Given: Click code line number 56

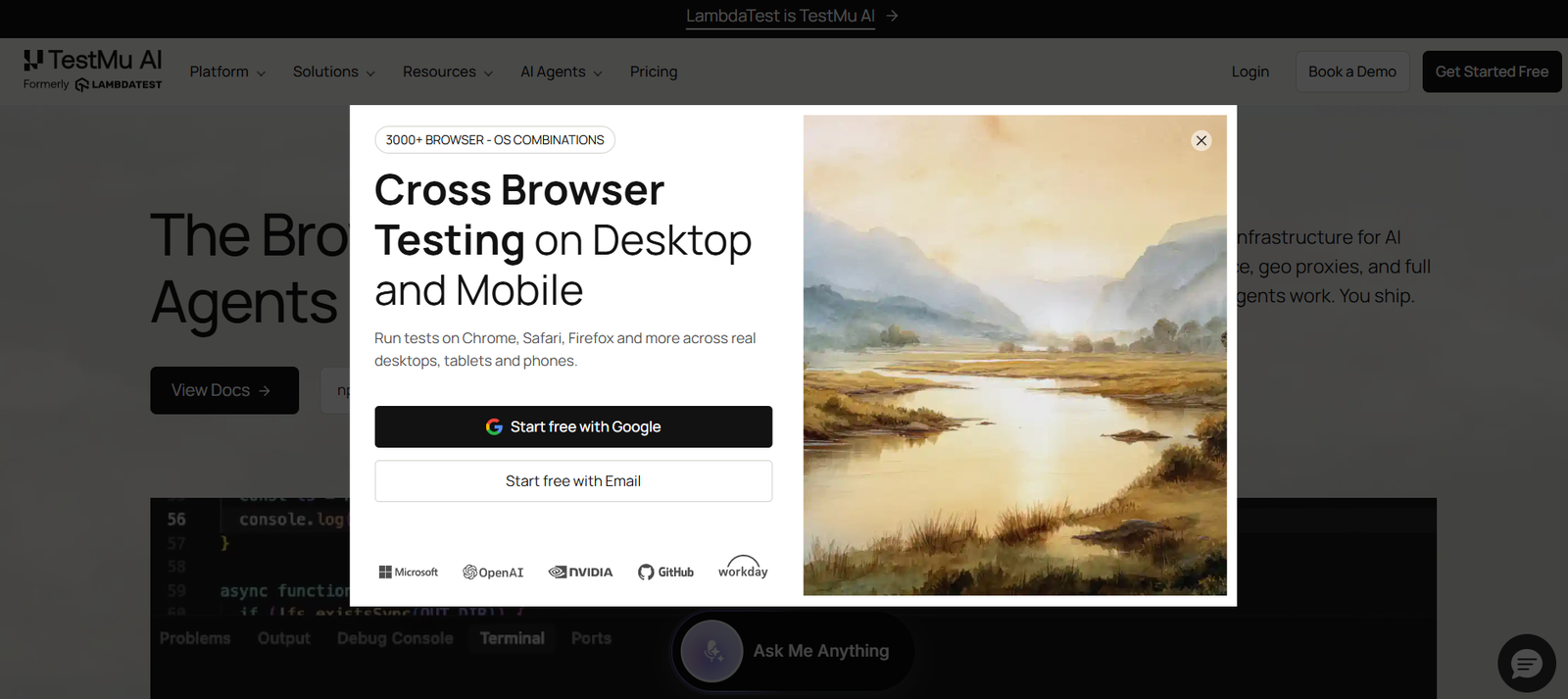Looking at the screenshot, I should coord(176,519).
